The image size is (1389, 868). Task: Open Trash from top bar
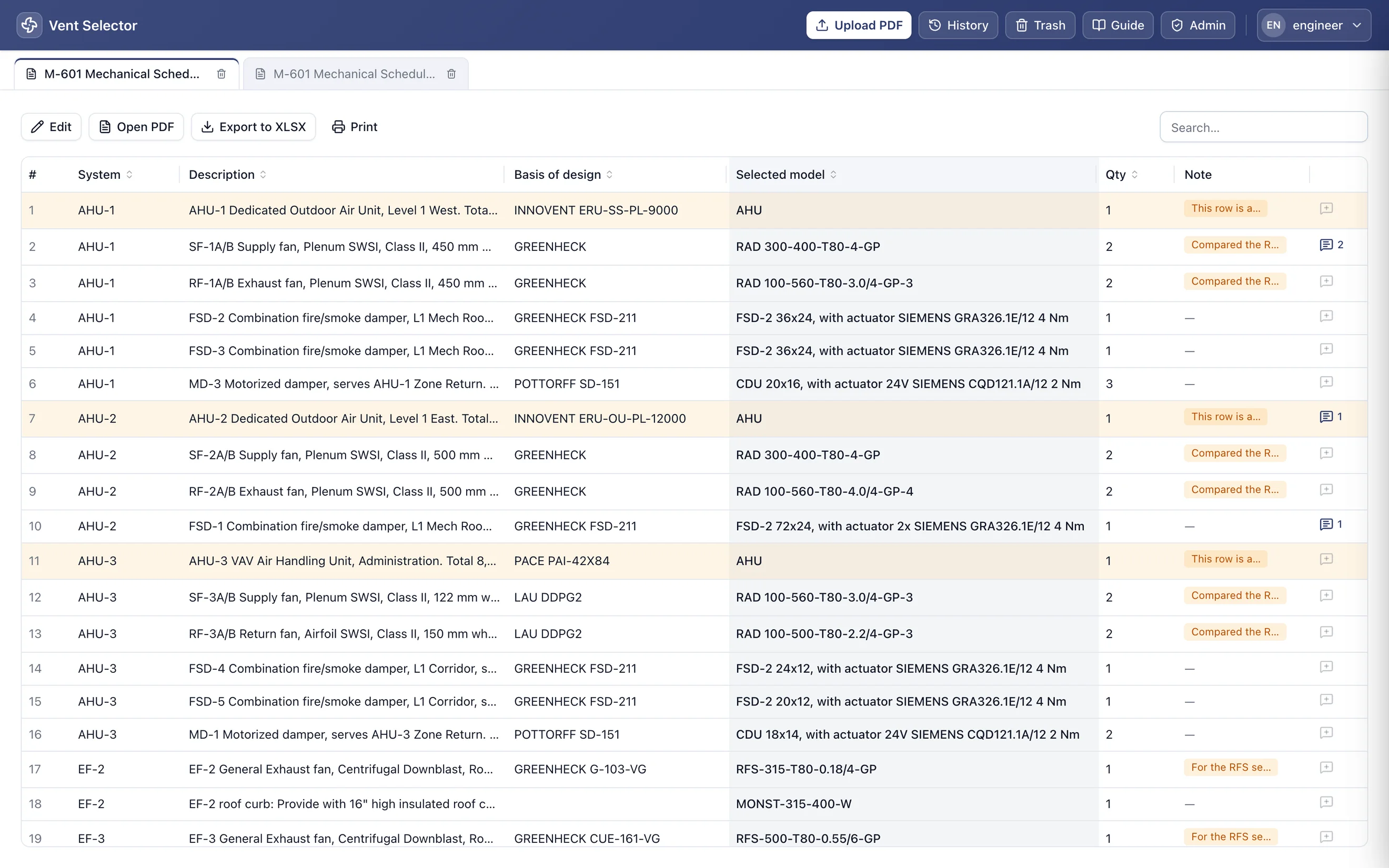click(1040, 25)
